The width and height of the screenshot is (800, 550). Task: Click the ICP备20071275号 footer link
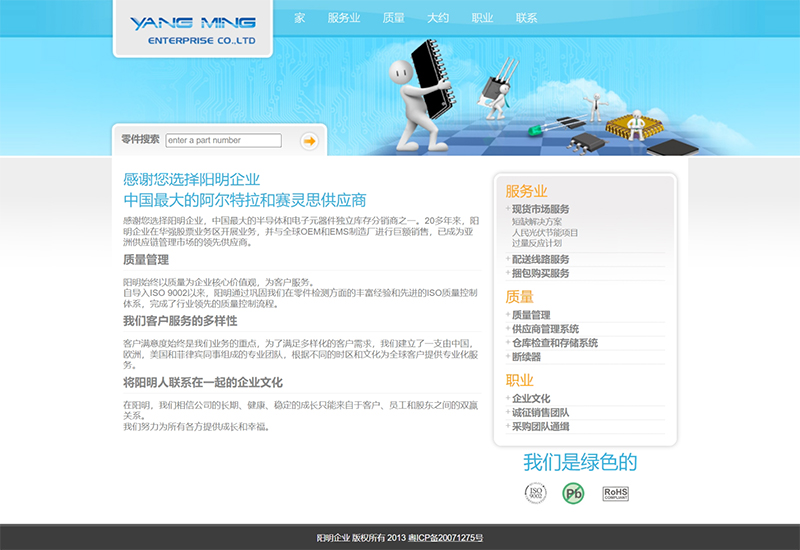(x=446, y=538)
